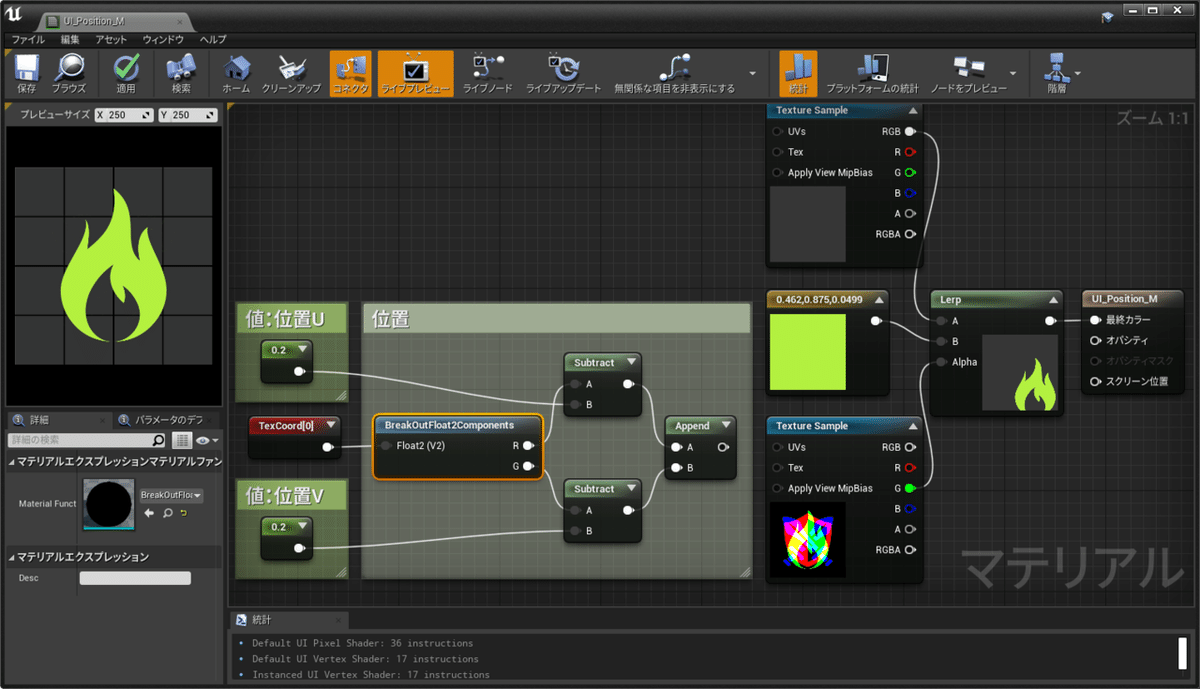Image resolution: width=1200 pixels, height=689 pixels.
Task: Expand the Append node arrow
Action: pyautogui.click(x=724, y=426)
